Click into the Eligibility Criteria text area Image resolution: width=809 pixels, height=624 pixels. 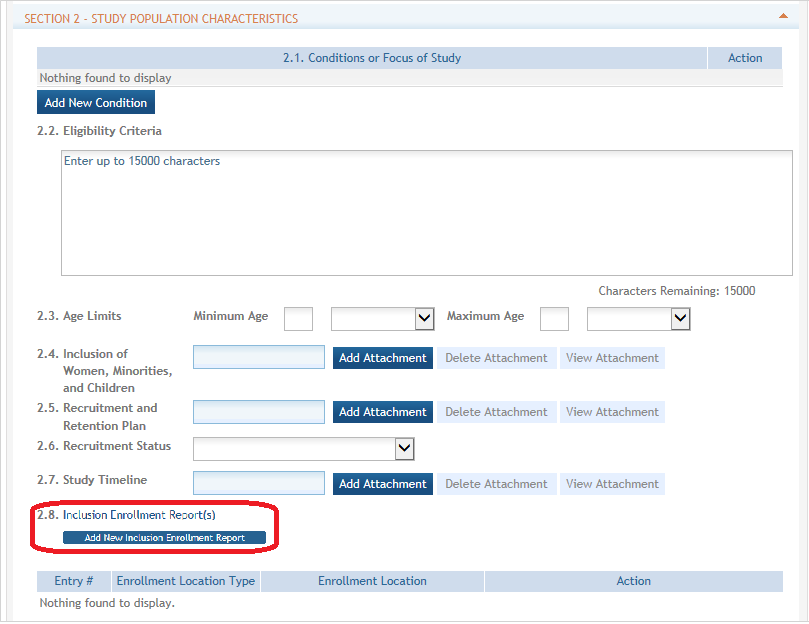427,213
